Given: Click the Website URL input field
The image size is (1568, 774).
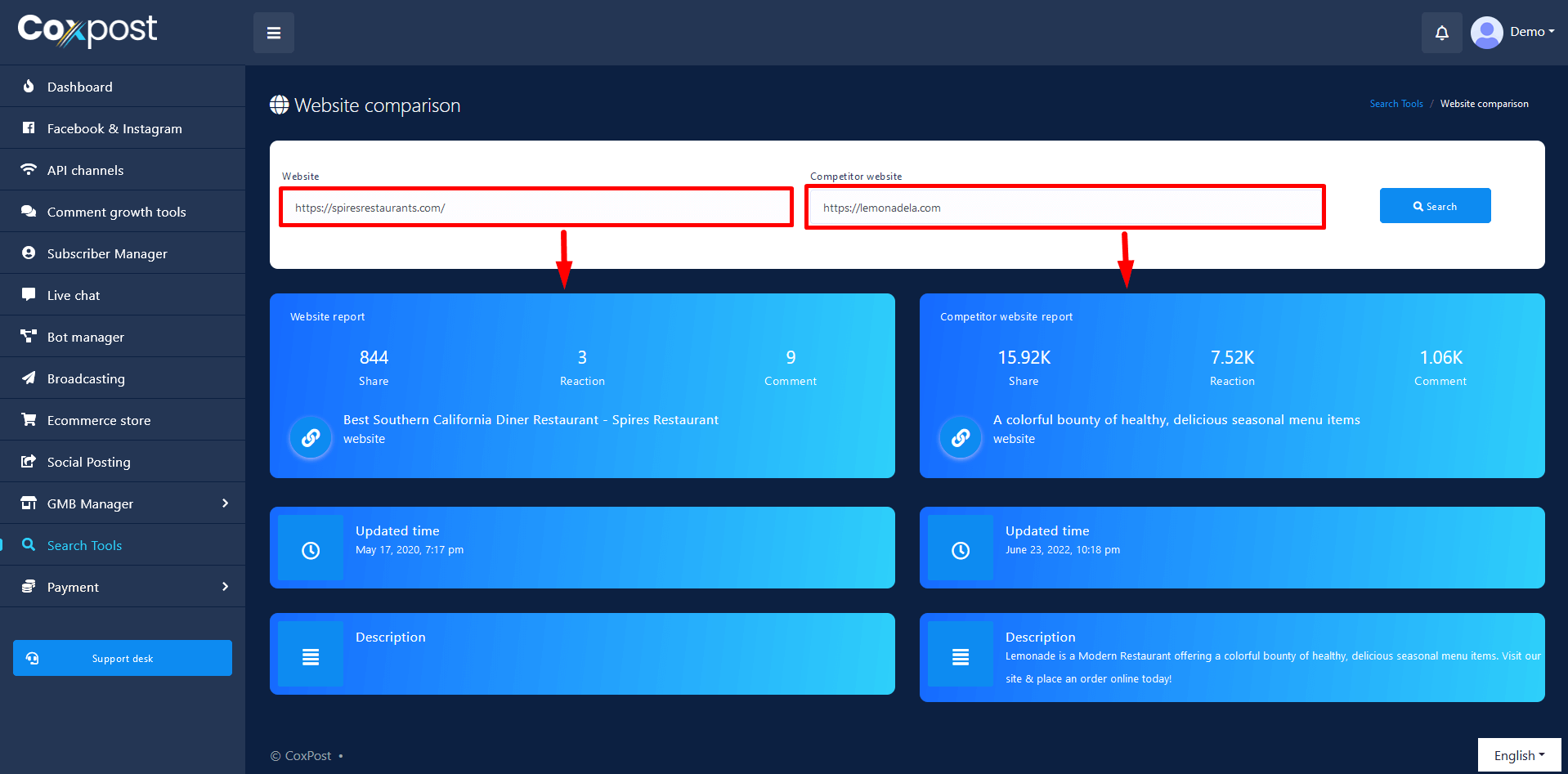Looking at the screenshot, I should click(x=536, y=208).
